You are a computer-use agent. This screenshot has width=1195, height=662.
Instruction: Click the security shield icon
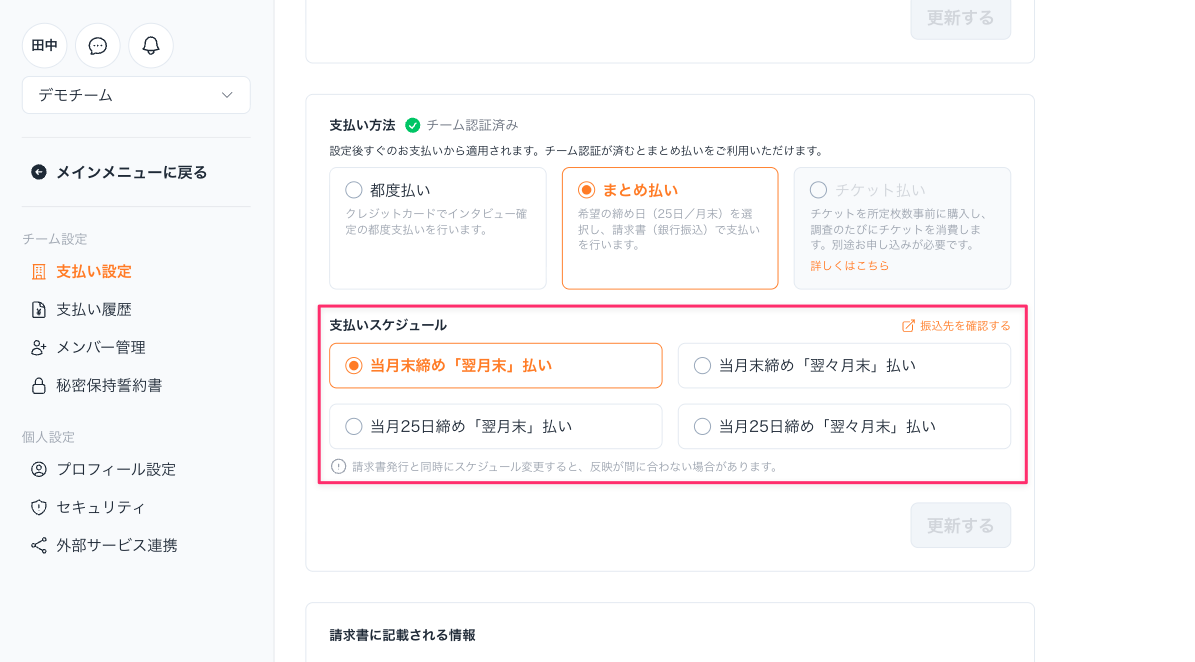tap(39, 508)
